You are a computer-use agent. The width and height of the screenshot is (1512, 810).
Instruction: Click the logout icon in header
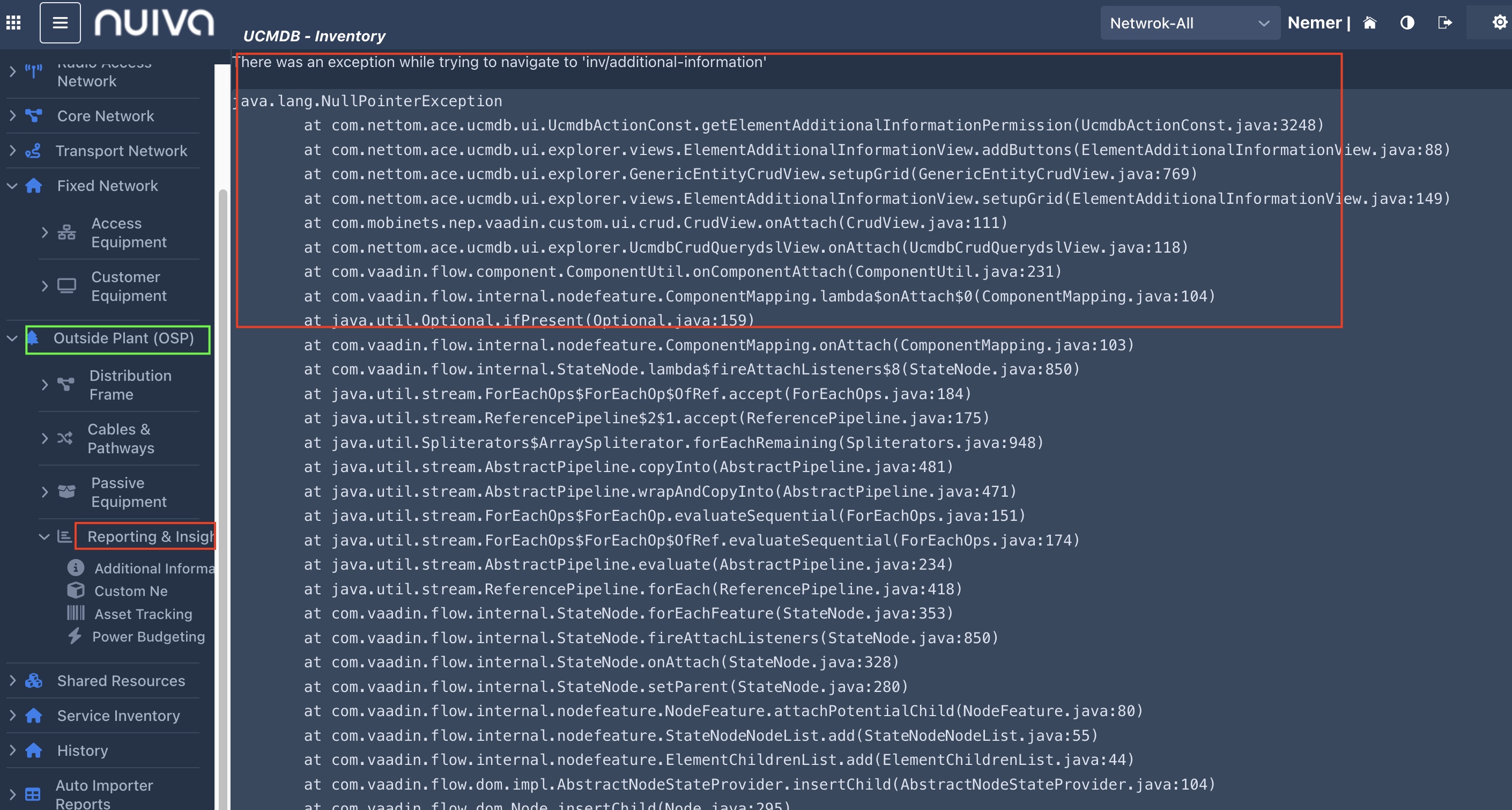[x=1444, y=23]
